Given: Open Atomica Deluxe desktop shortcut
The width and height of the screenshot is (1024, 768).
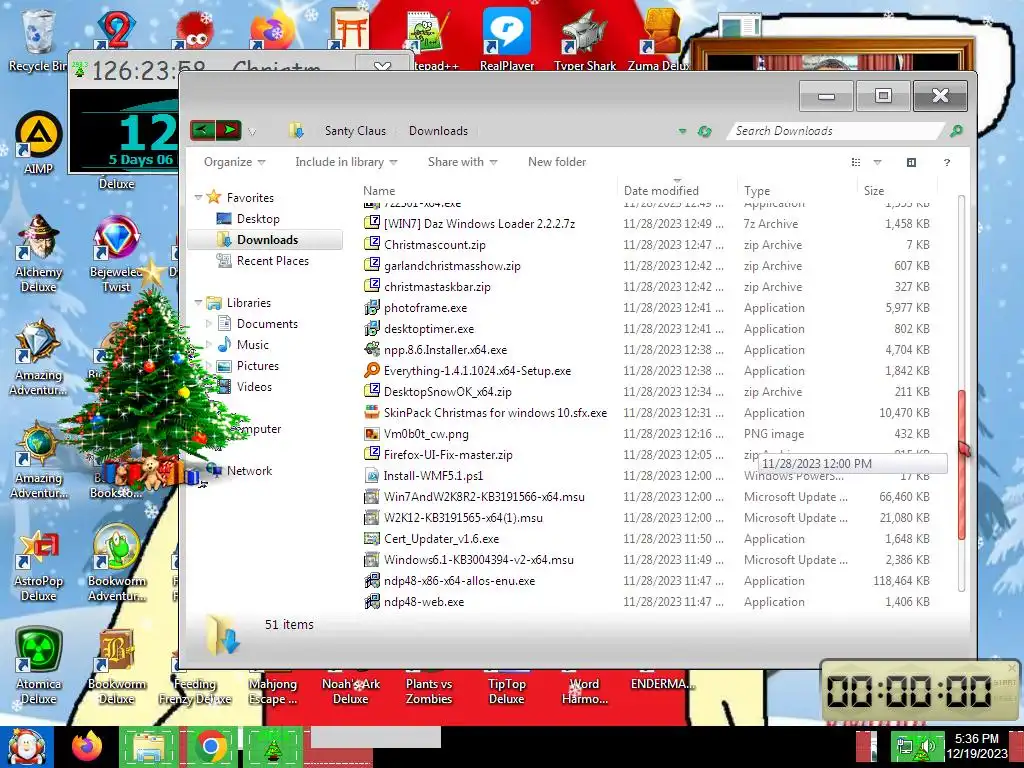Looking at the screenshot, I should [39, 666].
